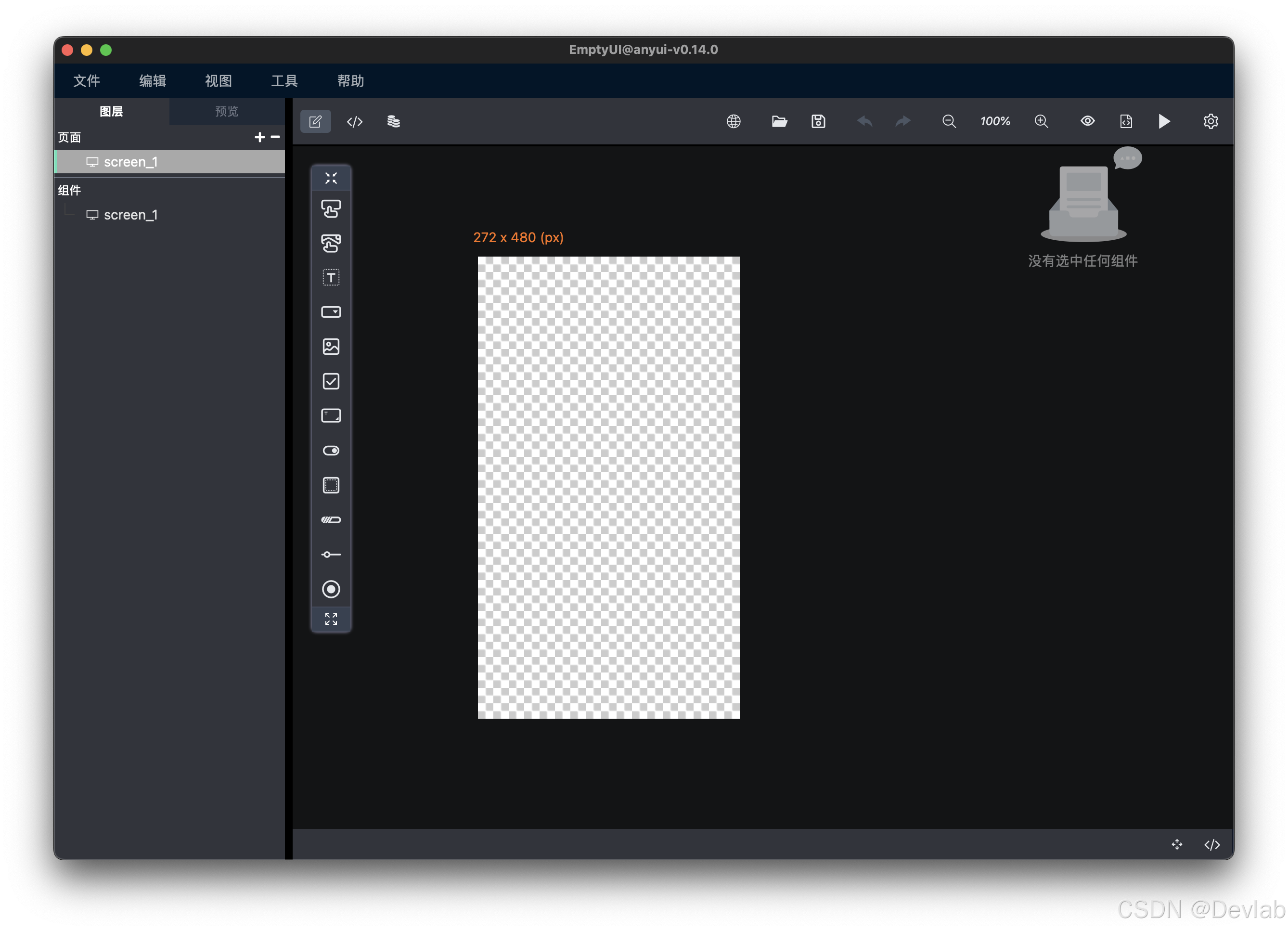
Task: Select the Textarea widget tool
Action: click(331, 416)
